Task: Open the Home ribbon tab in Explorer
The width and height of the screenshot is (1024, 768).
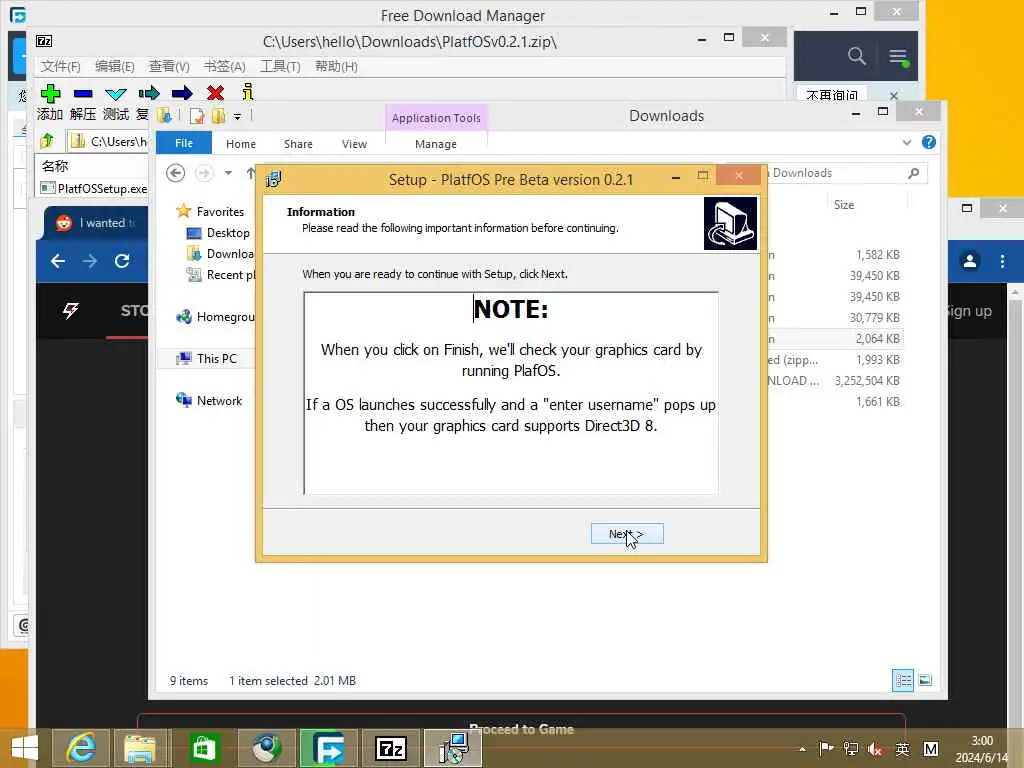Action: click(241, 144)
